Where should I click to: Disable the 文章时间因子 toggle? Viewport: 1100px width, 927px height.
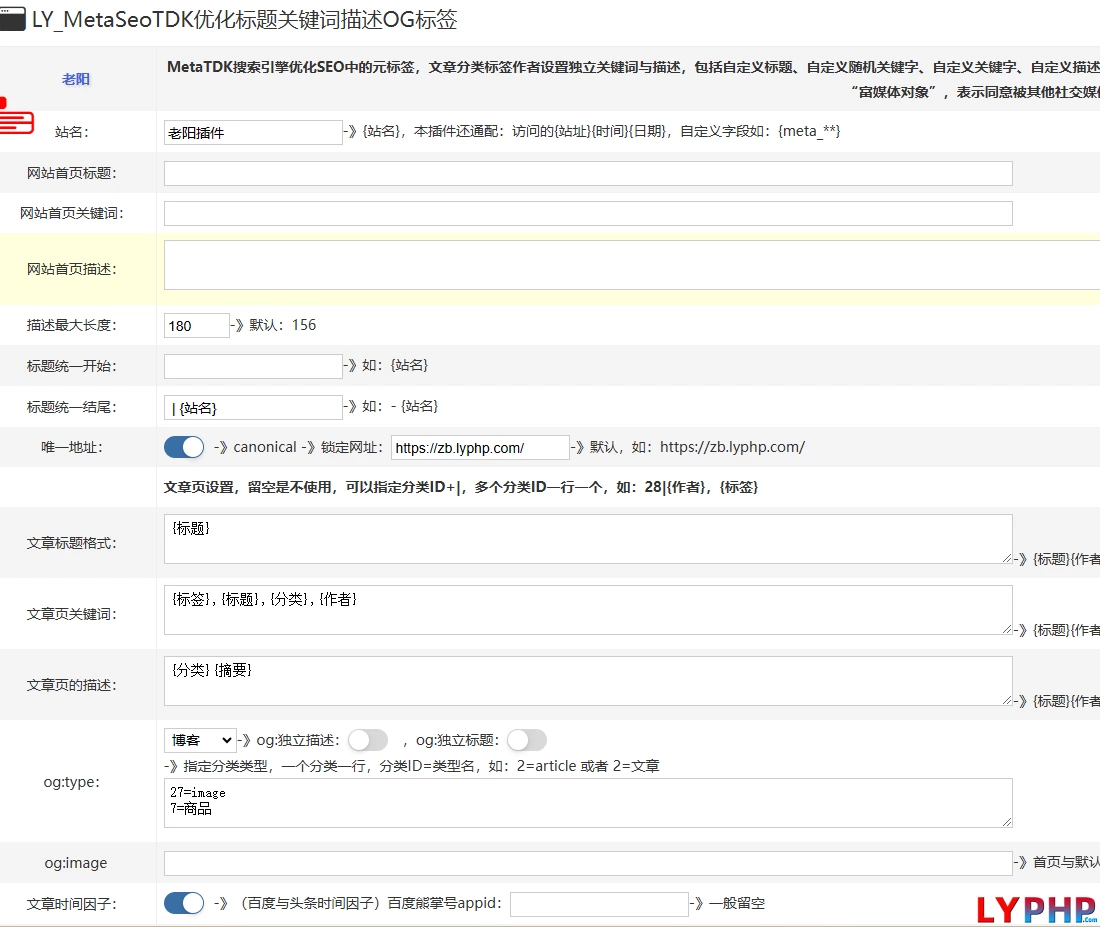point(184,903)
